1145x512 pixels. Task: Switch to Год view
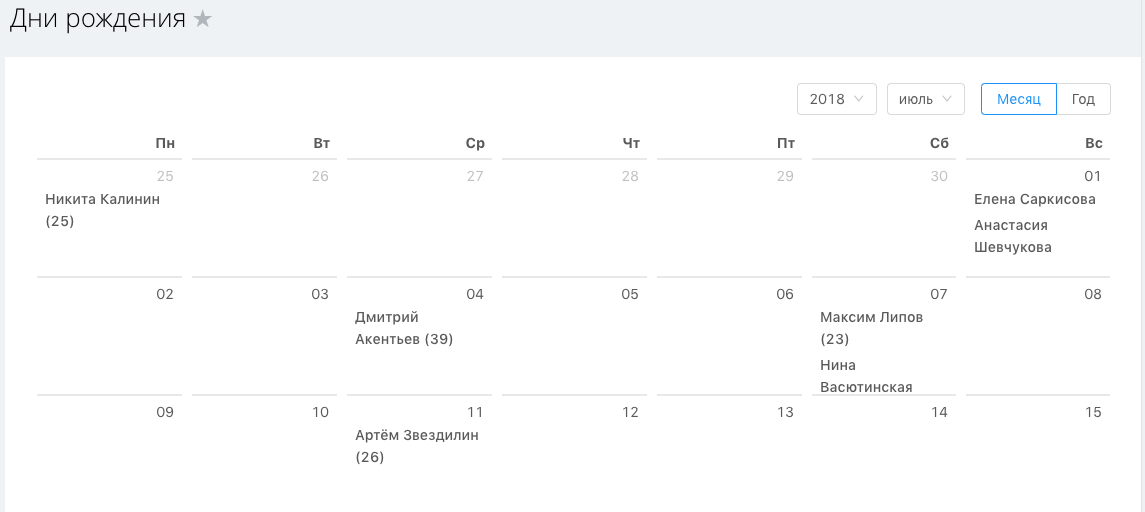click(x=1083, y=99)
